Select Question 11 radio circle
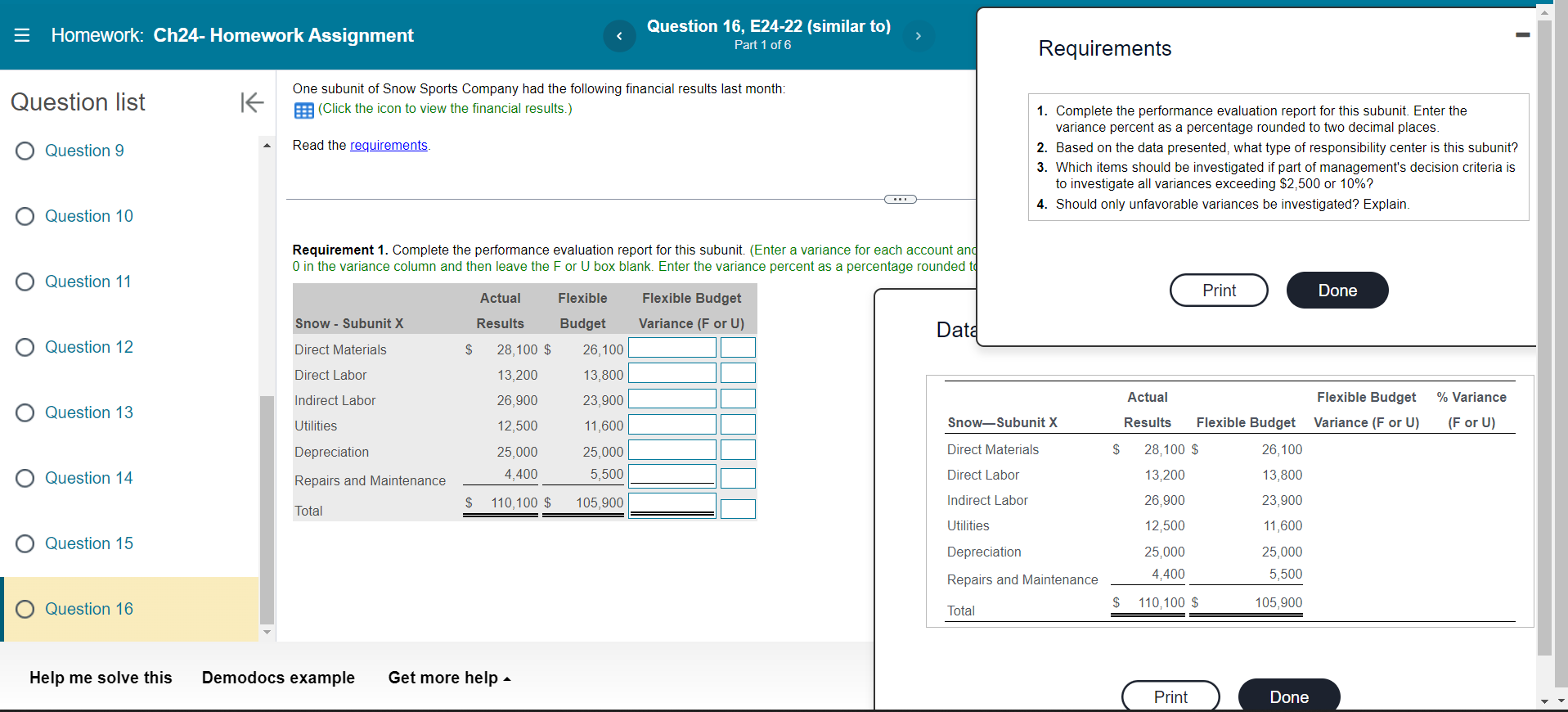 click(25, 282)
